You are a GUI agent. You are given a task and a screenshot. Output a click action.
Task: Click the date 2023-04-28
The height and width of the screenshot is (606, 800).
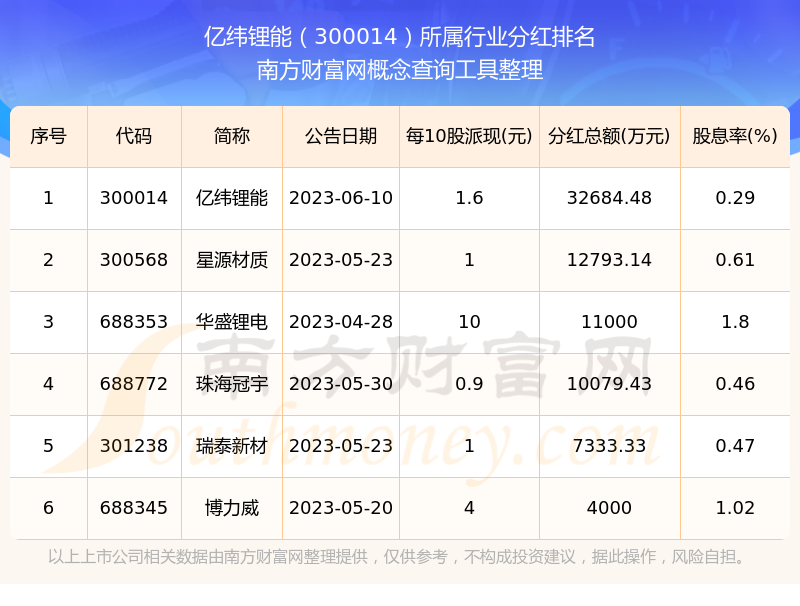341,322
